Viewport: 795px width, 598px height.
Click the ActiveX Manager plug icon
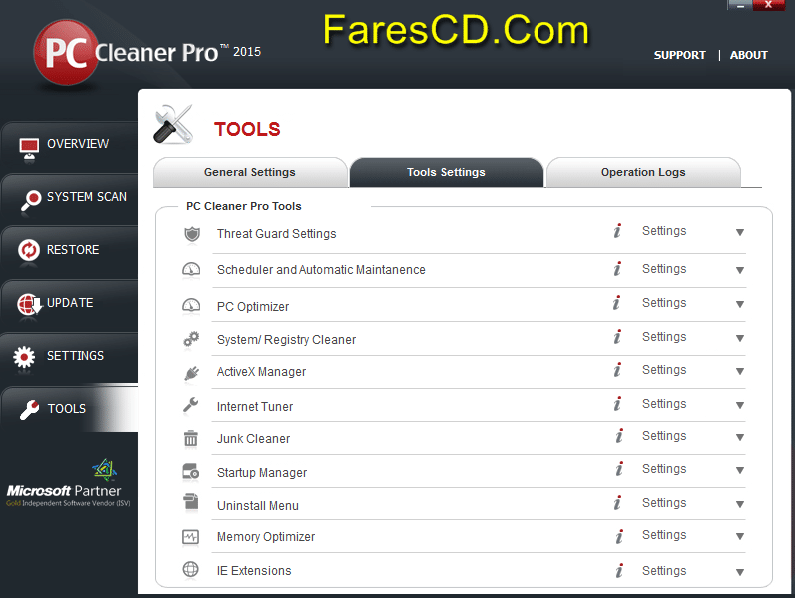click(x=192, y=373)
